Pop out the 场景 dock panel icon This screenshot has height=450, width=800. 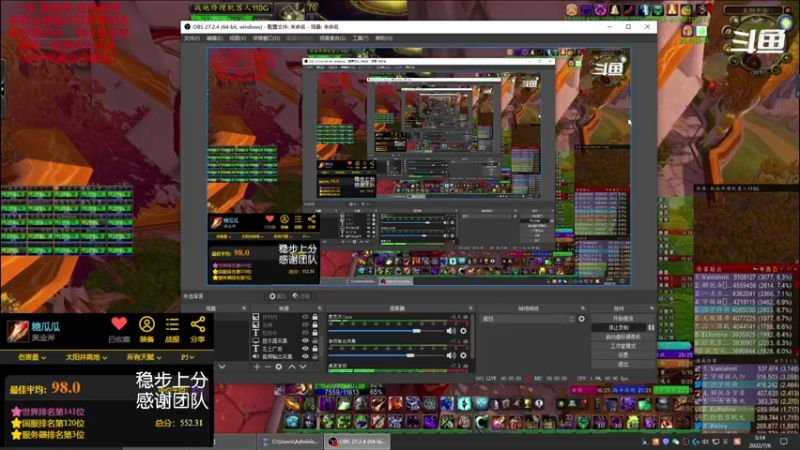(244, 308)
